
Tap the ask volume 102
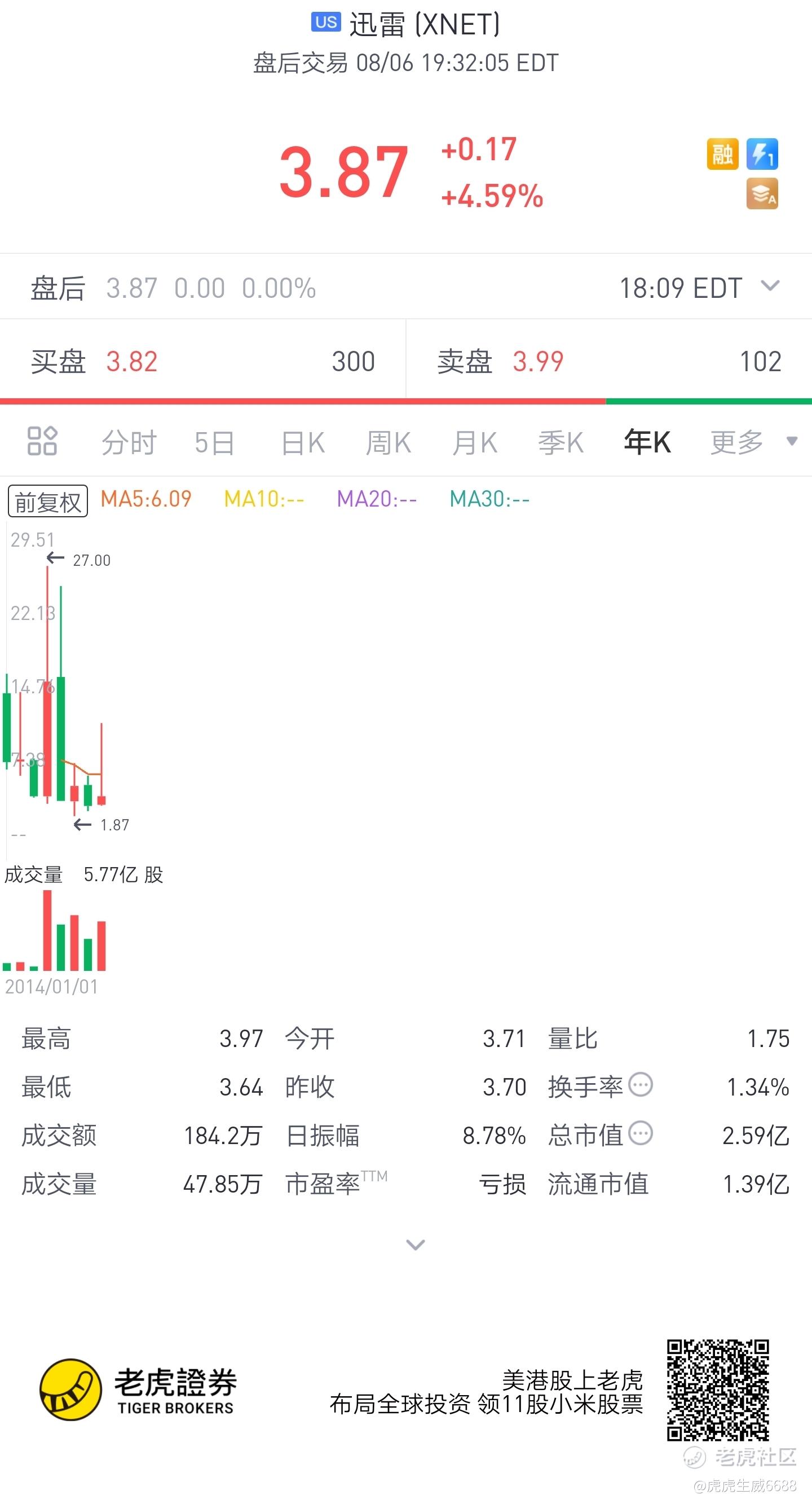[760, 362]
